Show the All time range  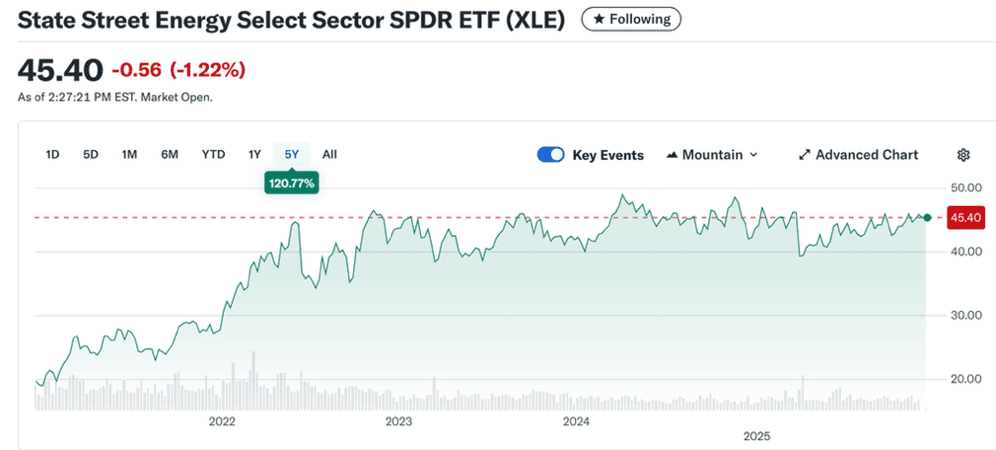[330, 154]
